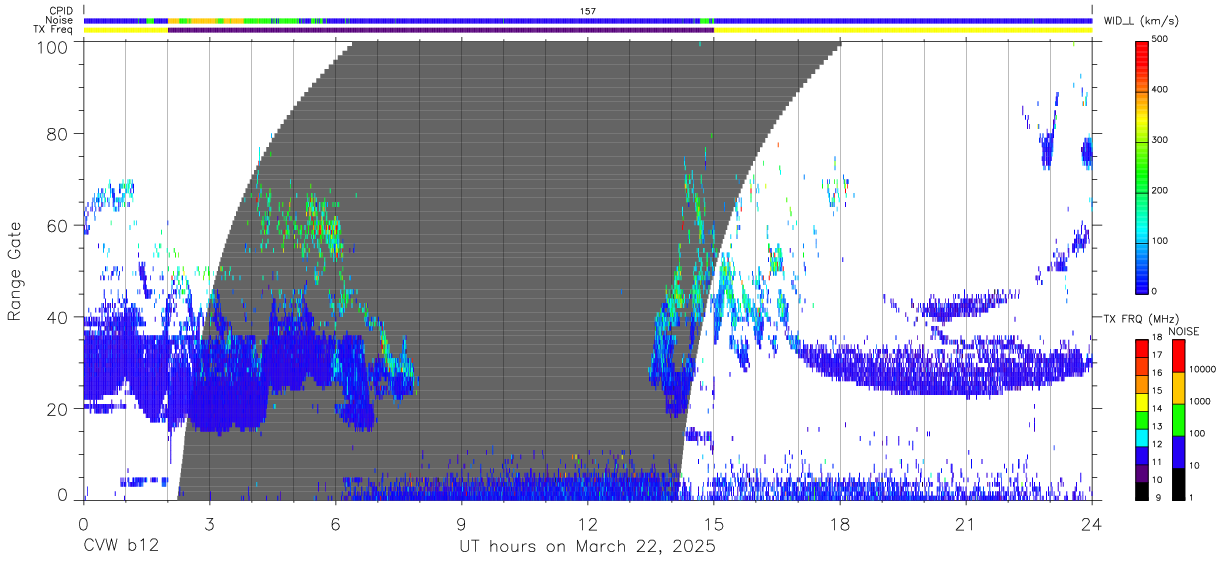Click the purple swatch in TX FRQ legend
Image resolution: width=1228 pixels, height=567 pixels.
(x=1141, y=473)
